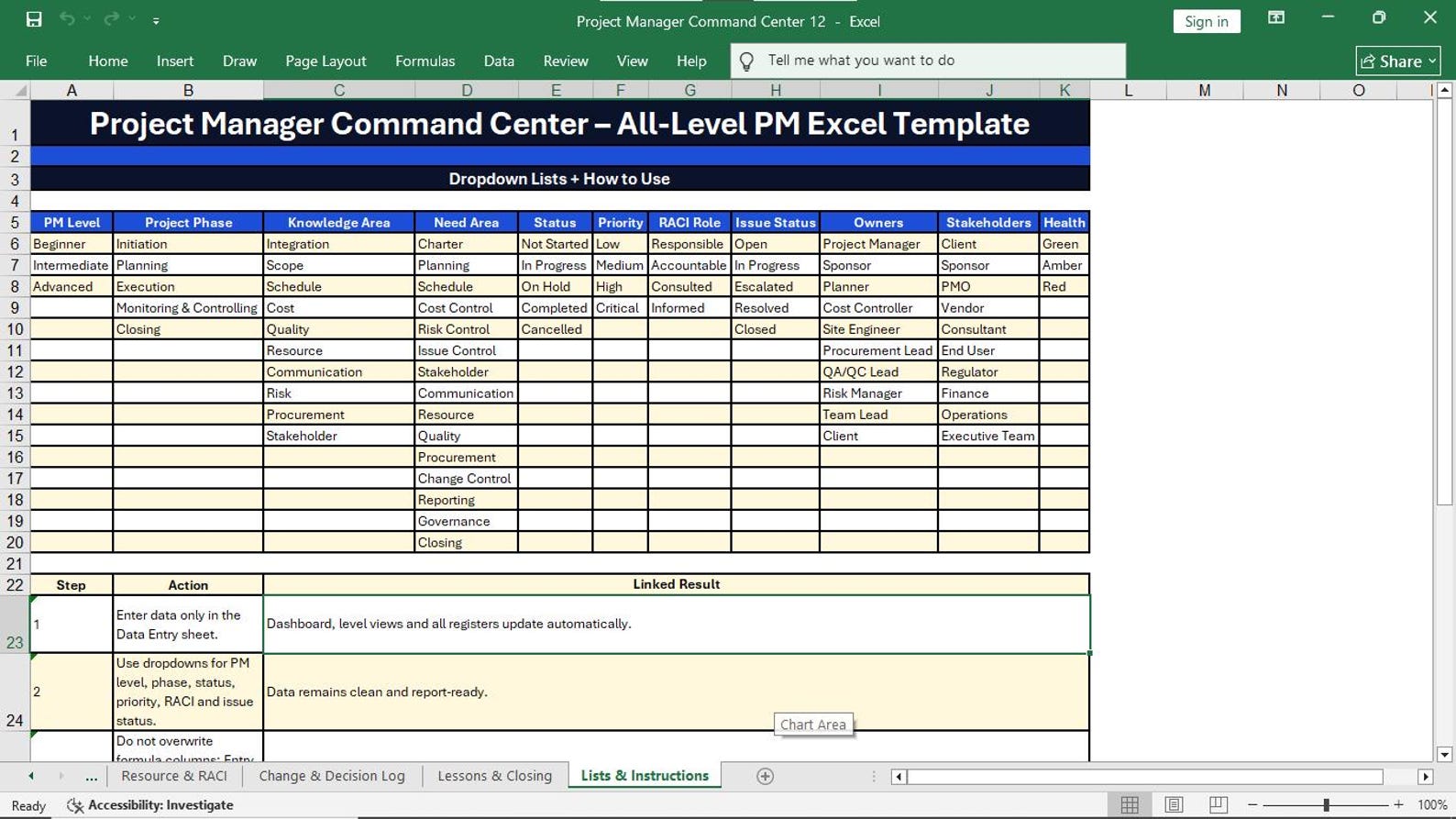The image size is (1456, 819).
Task: Open the Undo history dropdown arrow
Action: pyautogui.click(x=88, y=19)
